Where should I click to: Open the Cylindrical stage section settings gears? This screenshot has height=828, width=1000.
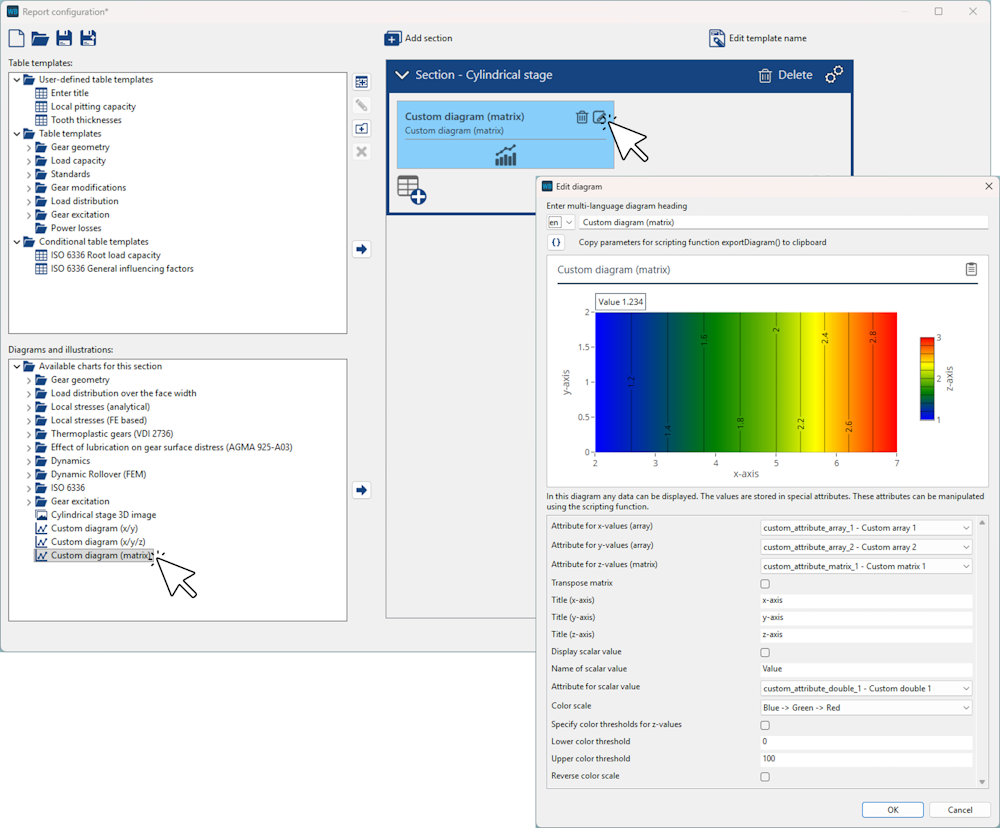pos(834,75)
